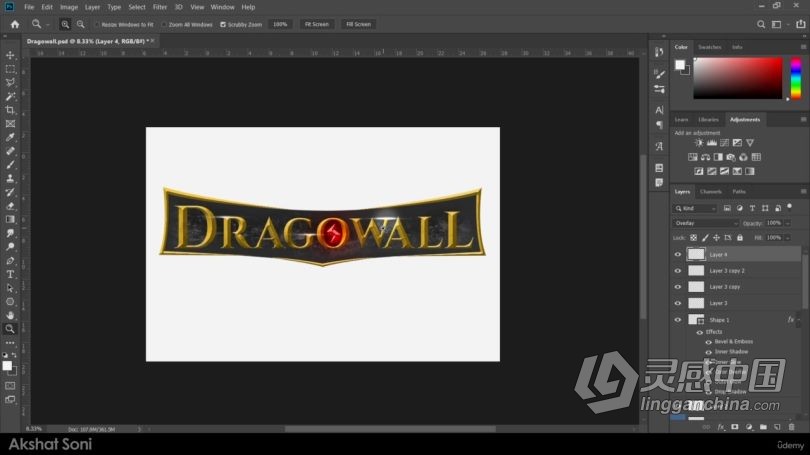Click the Create new group folder icon
This screenshot has height=455, width=810.
pyautogui.click(x=763, y=427)
